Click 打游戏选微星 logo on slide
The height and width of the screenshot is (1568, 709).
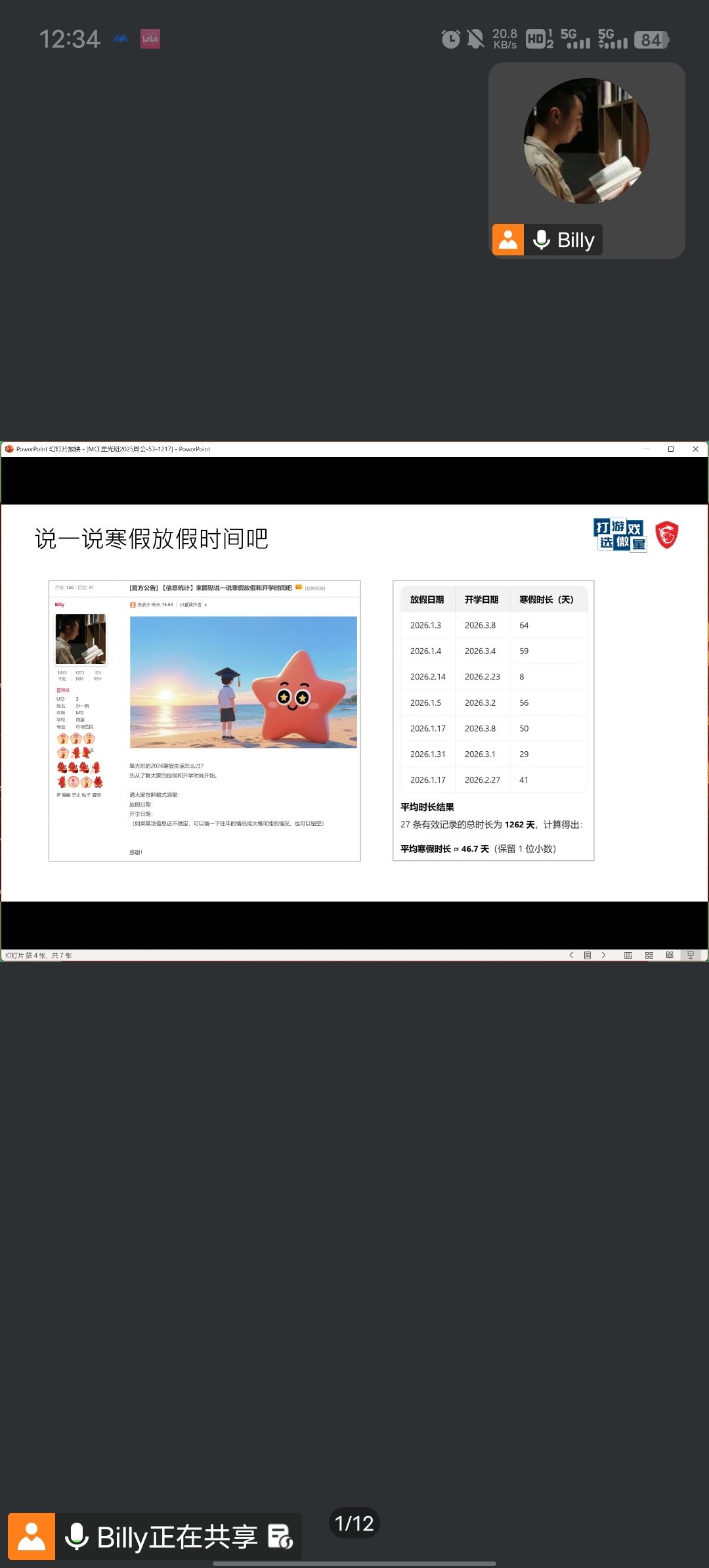click(x=620, y=535)
